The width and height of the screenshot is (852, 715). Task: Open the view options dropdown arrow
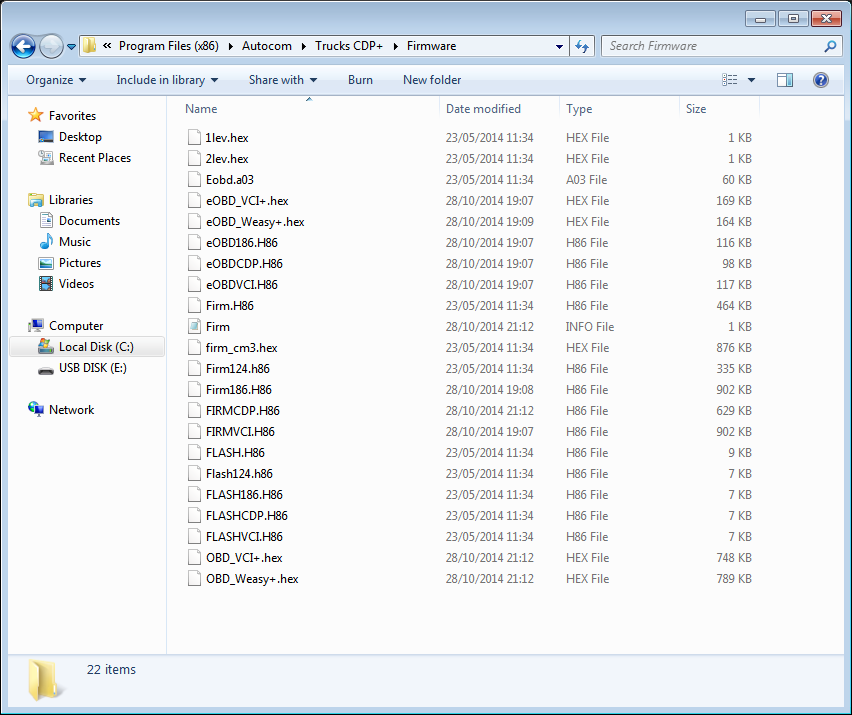[751, 80]
